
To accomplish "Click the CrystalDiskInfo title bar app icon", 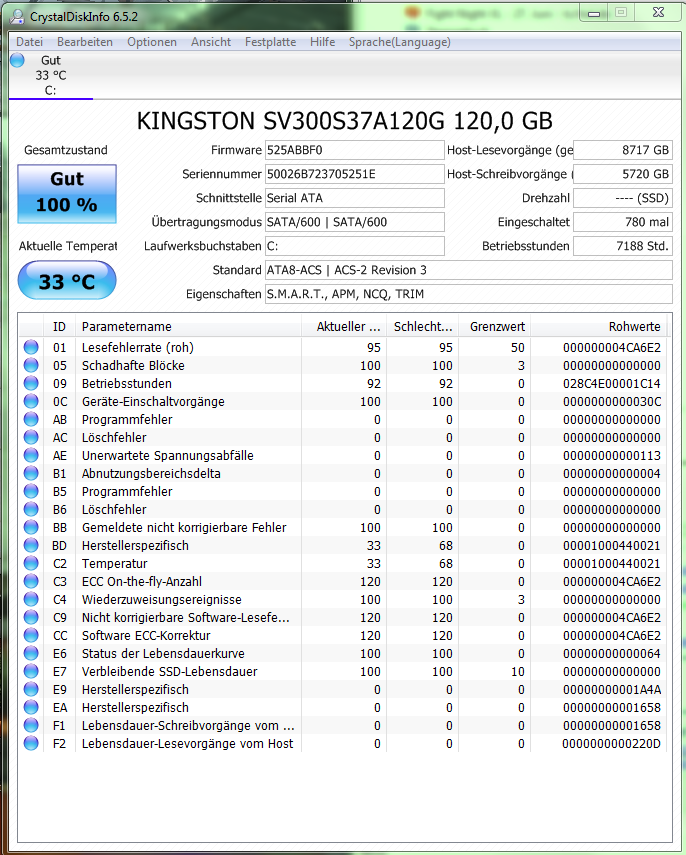I will click(x=17, y=17).
